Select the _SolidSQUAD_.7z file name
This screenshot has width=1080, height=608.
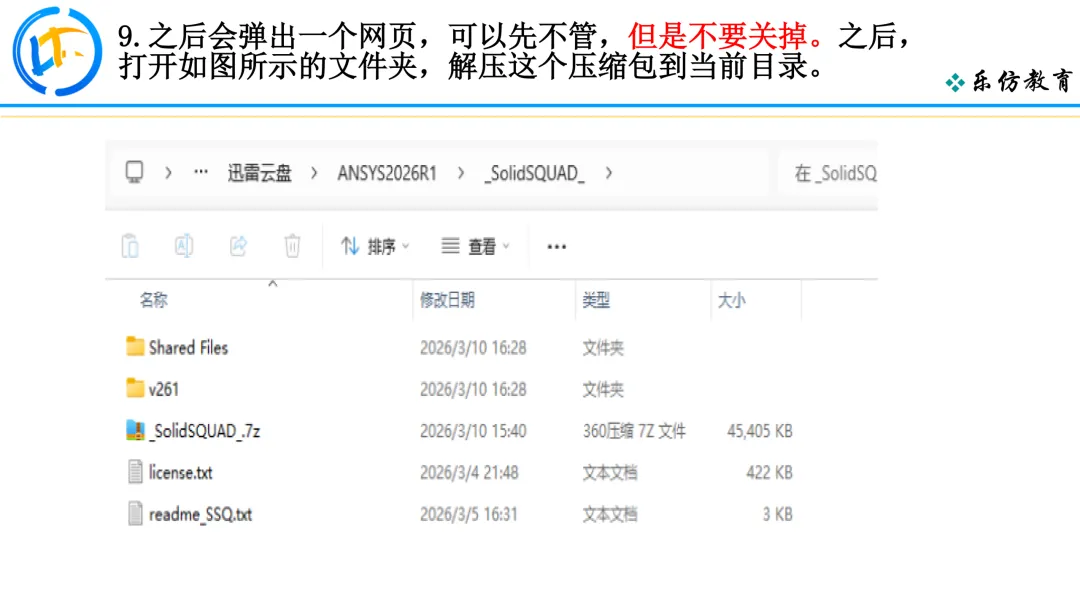click(x=205, y=432)
